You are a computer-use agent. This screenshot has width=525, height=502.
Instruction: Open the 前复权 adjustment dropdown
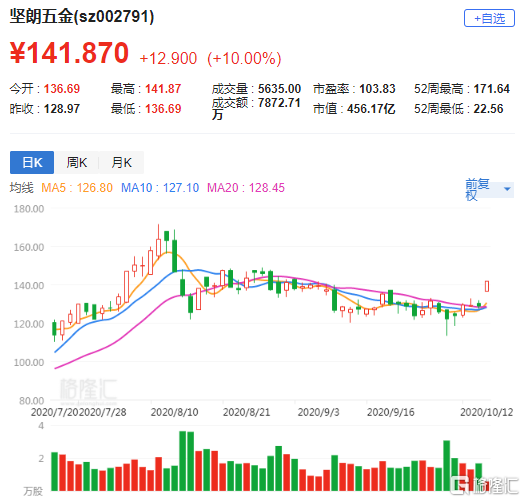coord(489,190)
